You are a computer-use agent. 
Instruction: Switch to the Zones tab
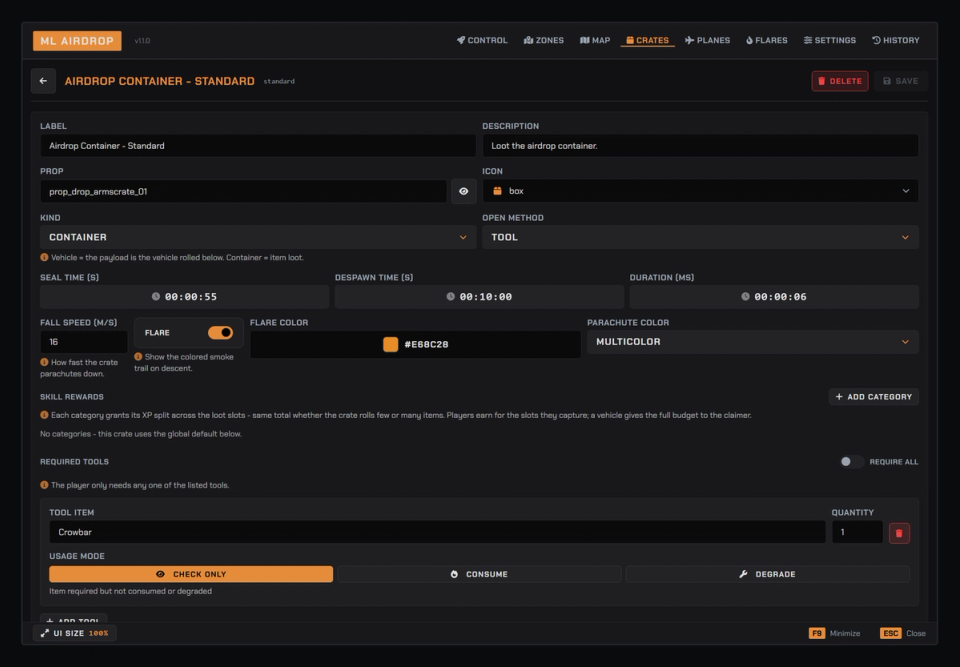pyautogui.click(x=544, y=40)
